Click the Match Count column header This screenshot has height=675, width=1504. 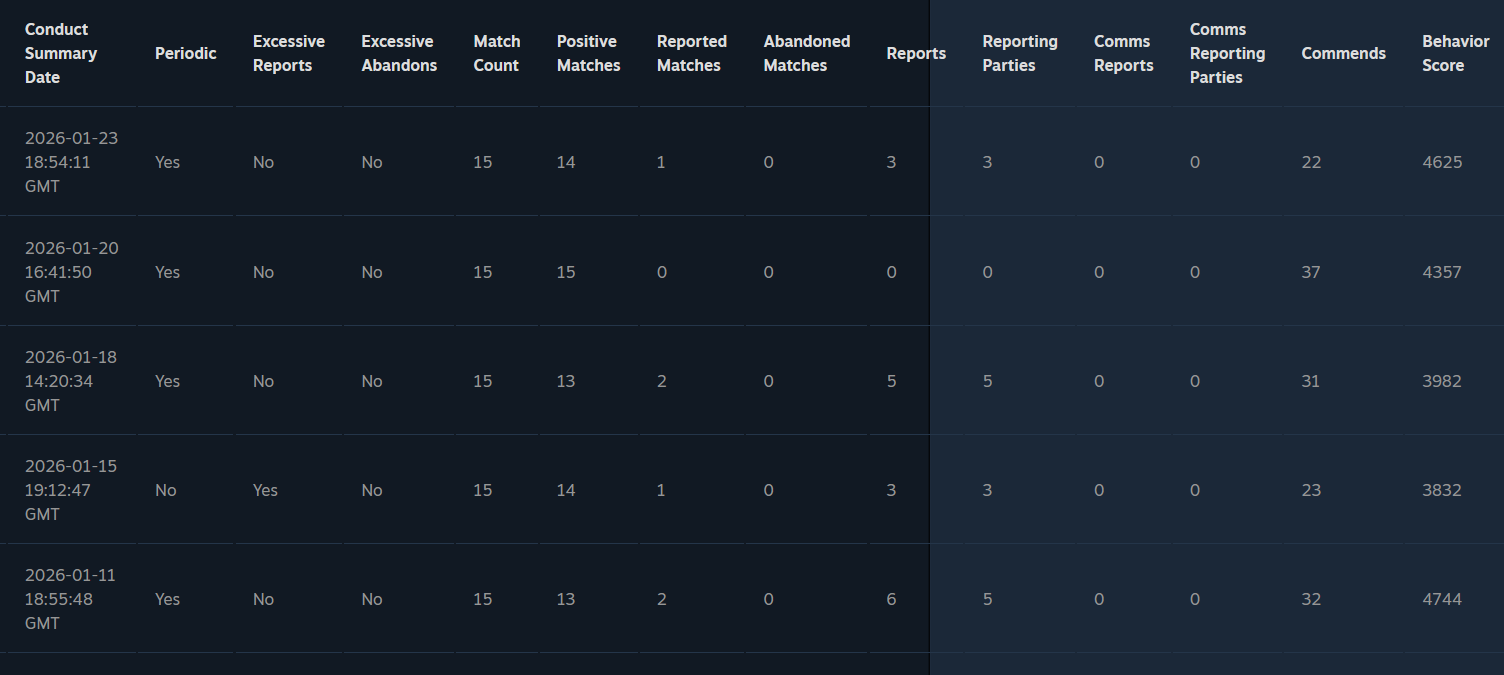pyautogui.click(x=497, y=53)
